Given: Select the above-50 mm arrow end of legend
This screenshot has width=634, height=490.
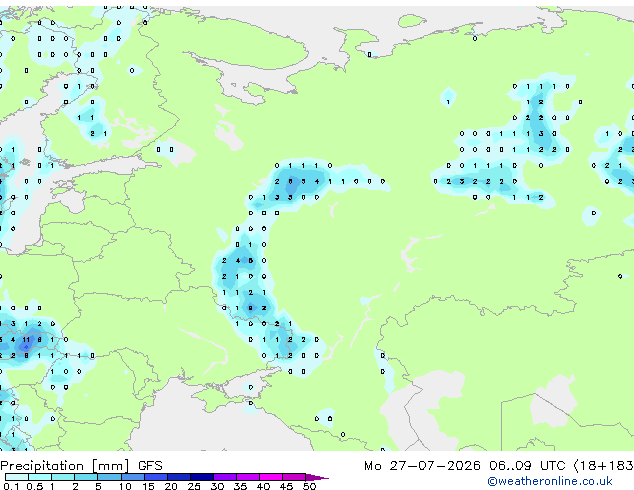Looking at the screenshot, I should (317, 477).
